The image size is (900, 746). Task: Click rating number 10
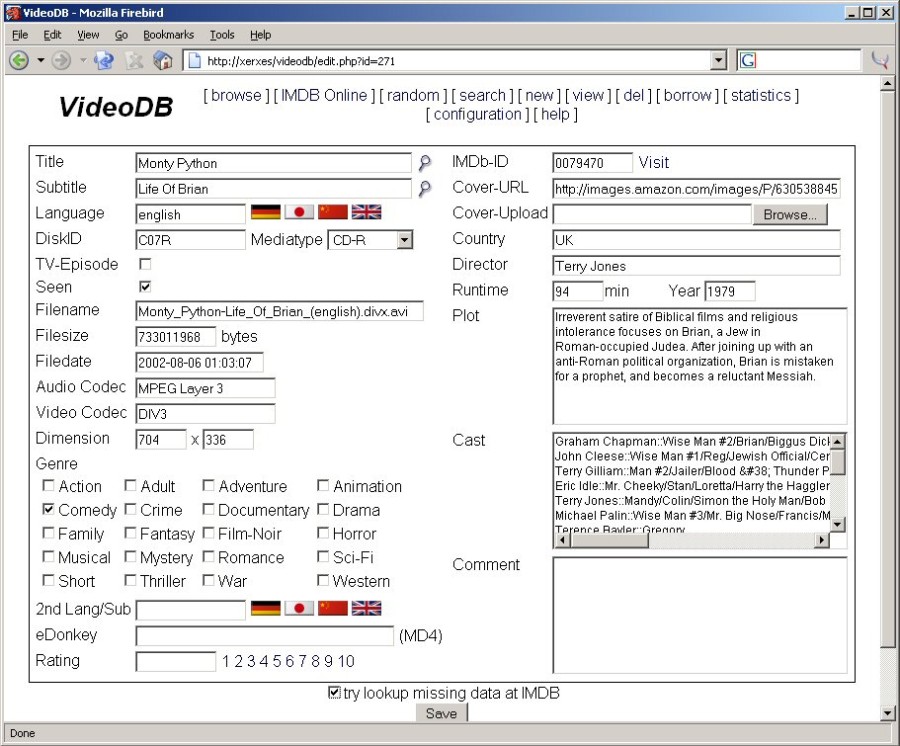click(x=346, y=661)
